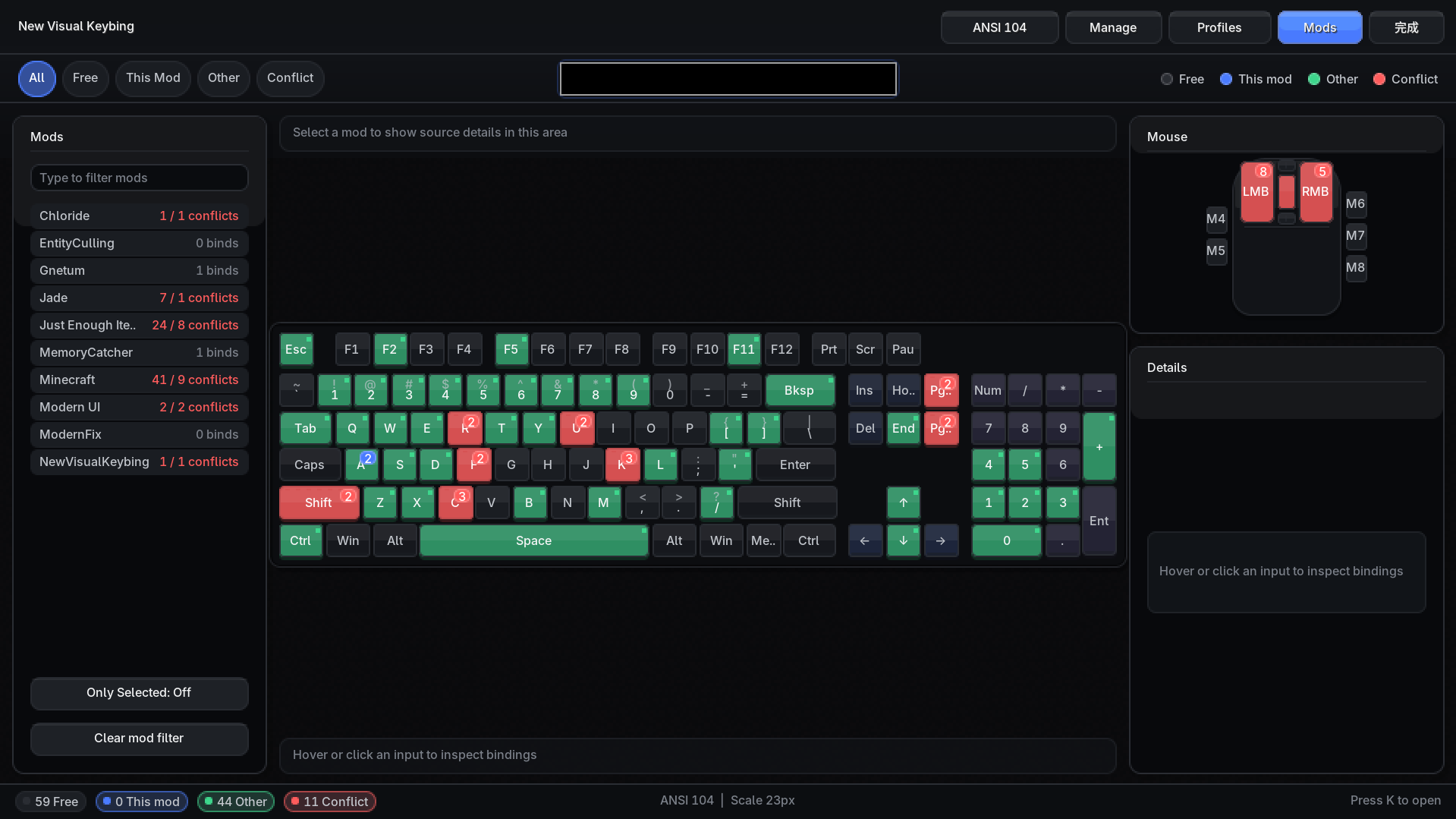The height and width of the screenshot is (819, 1456).
Task: Click the numpad plus key
Action: [1099, 447]
